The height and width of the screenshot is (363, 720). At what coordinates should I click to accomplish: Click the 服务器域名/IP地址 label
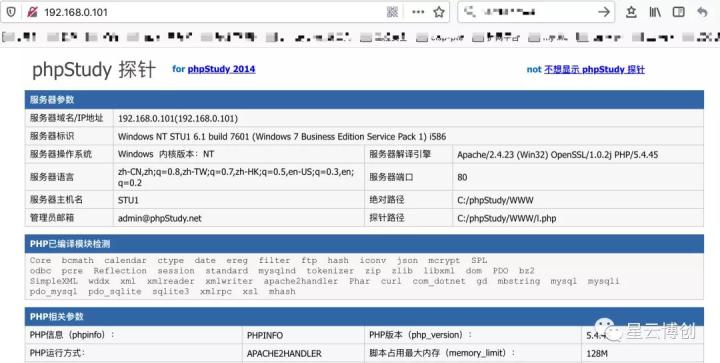[x=67, y=118]
